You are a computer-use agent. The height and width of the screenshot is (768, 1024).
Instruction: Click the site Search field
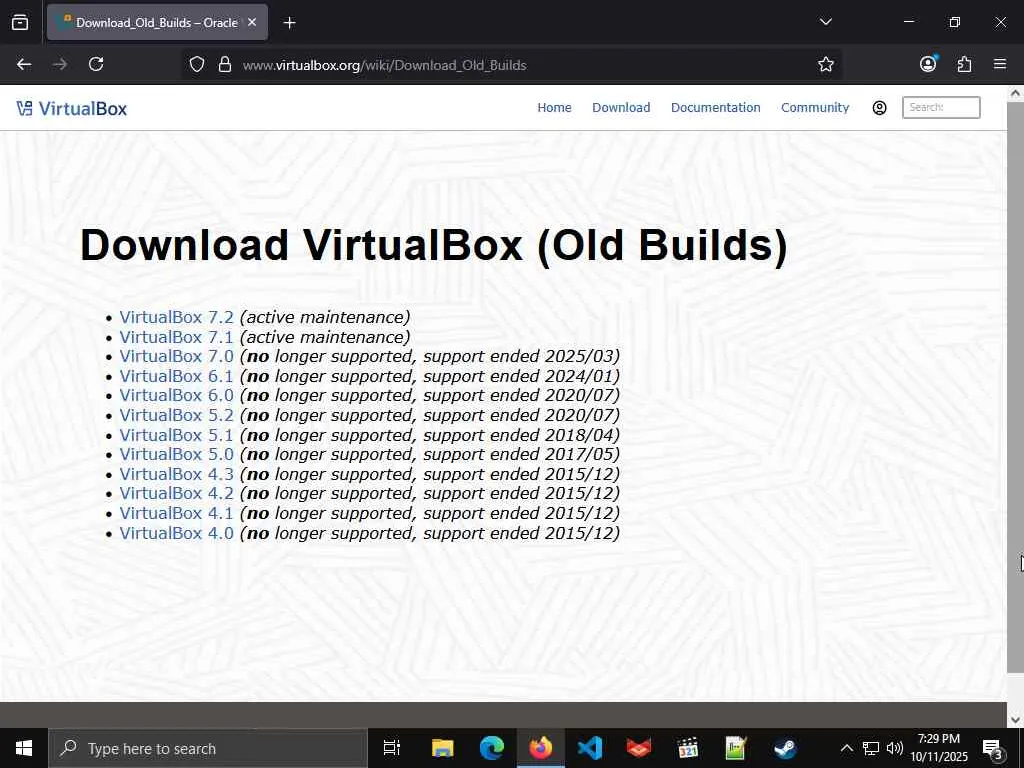click(x=940, y=108)
